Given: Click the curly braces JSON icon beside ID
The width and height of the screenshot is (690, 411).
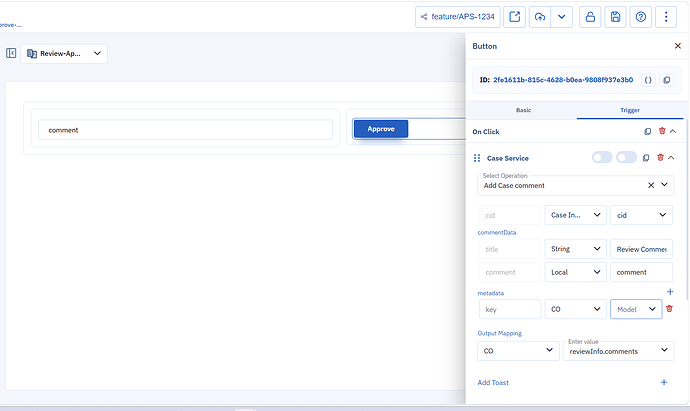Looking at the screenshot, I should click(x=648, y=80).
